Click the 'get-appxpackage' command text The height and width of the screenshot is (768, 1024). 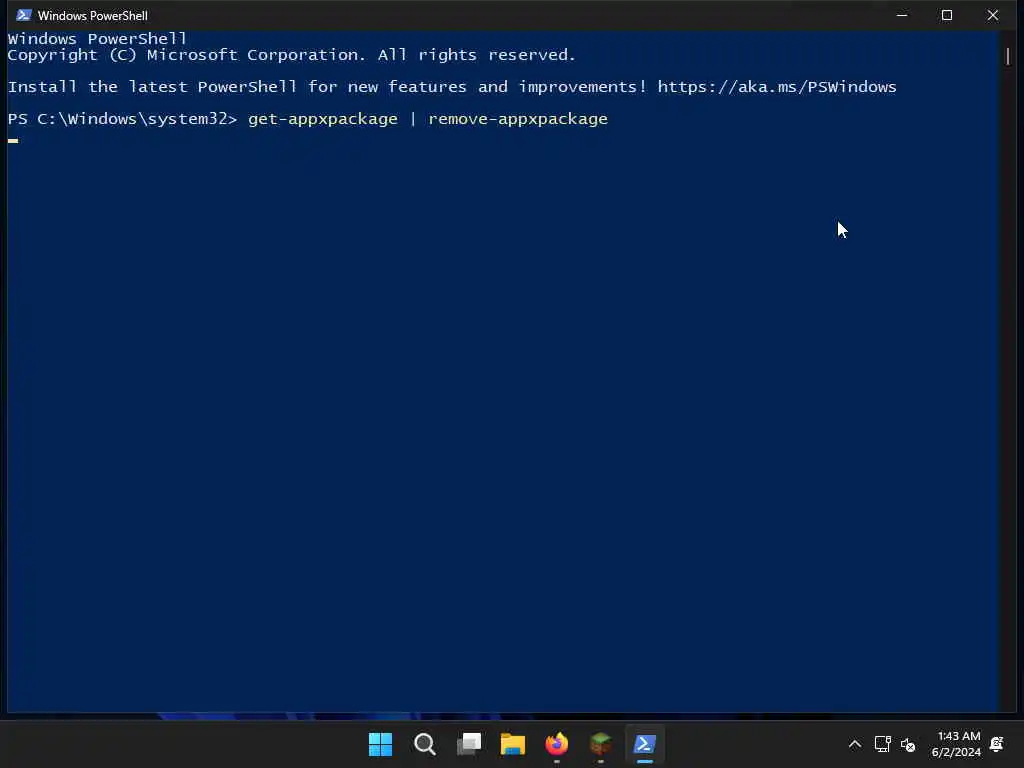pyautogui.click(x=323, y=120)
